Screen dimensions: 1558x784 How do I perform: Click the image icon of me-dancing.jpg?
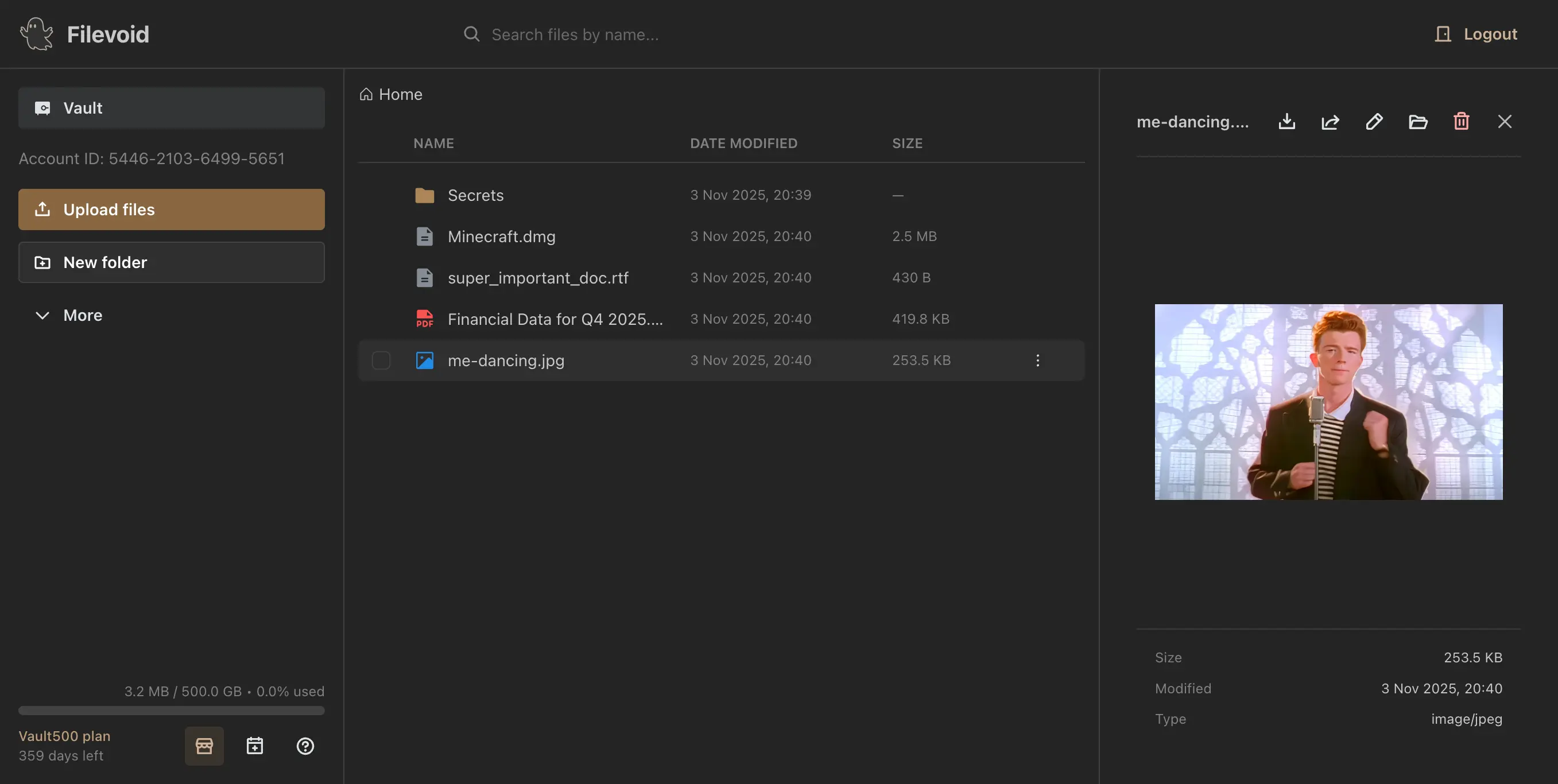tap(425, 360)
